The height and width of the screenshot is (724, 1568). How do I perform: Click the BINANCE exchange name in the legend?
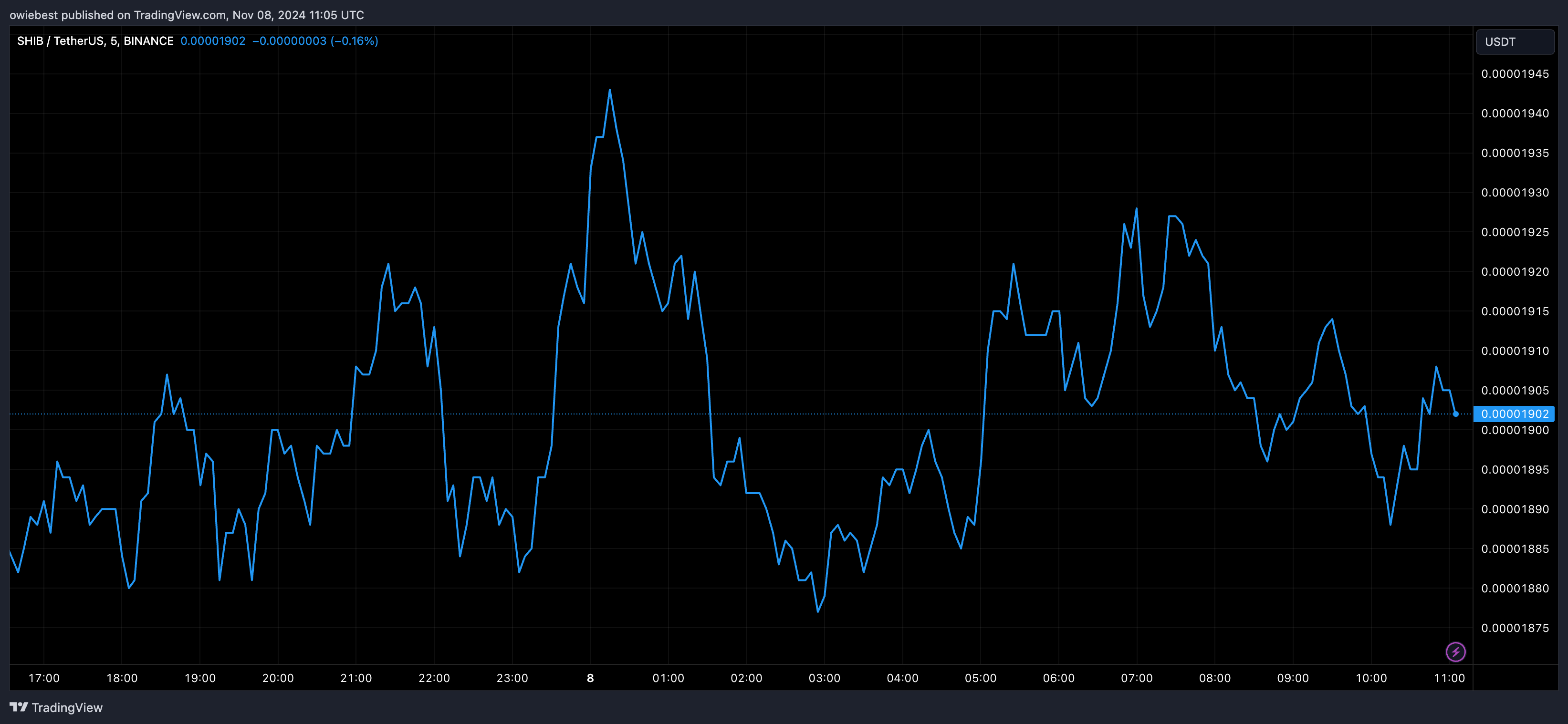click(148, 41)
